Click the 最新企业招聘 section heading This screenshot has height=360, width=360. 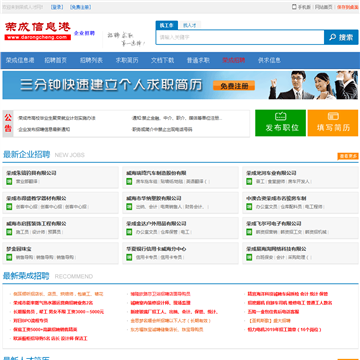26,155
